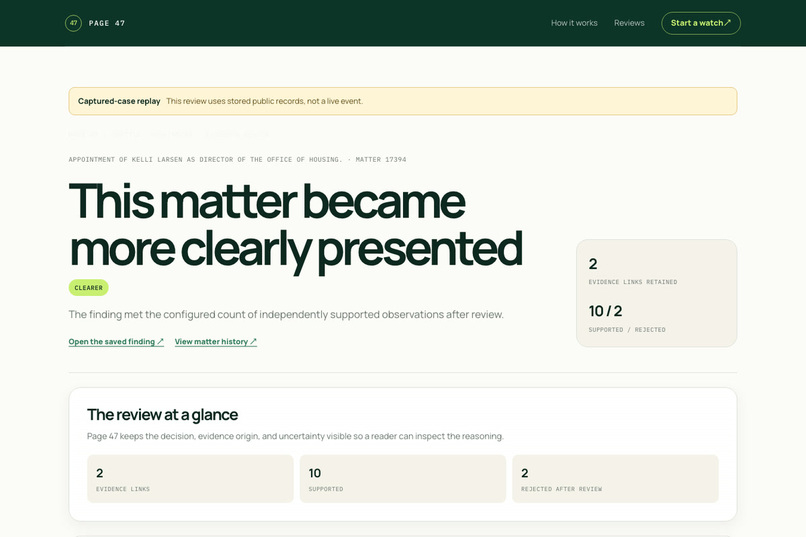Open the PAGE 47 home wordmark
806x537 pixels.
[107, 23]
